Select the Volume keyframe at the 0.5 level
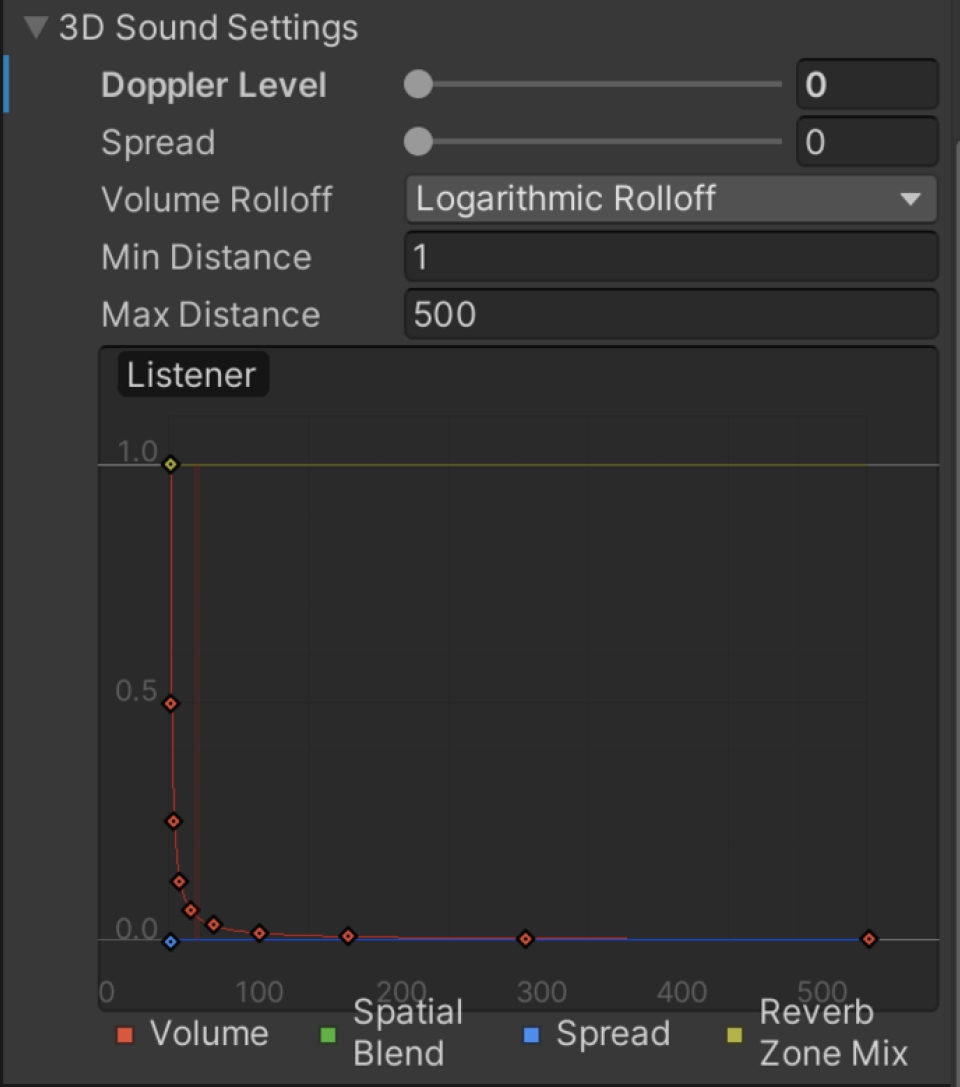This screenshot has height=1087, width=960. (172, 702)
